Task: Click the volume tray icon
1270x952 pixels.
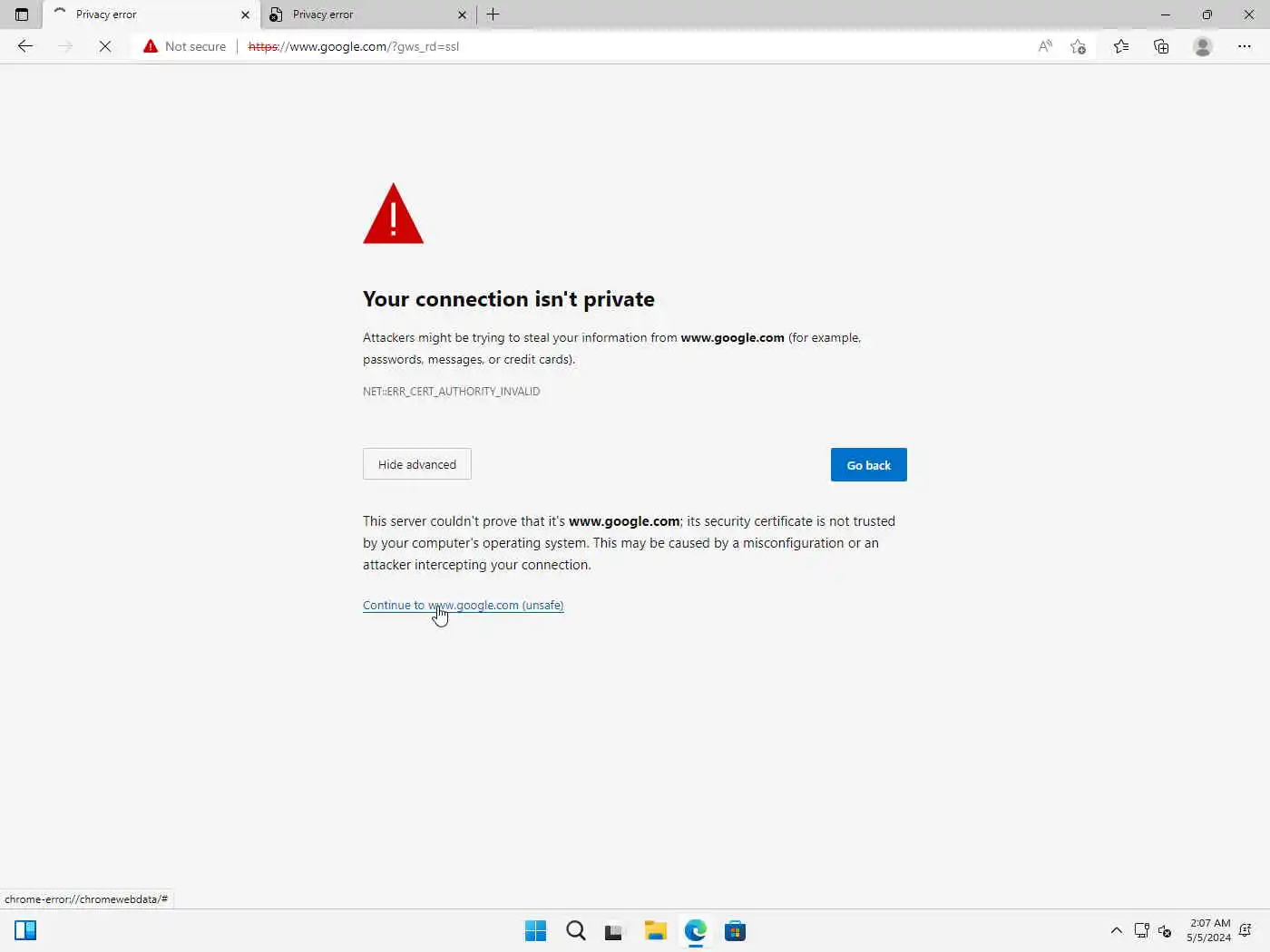Action: (1166, 931)
